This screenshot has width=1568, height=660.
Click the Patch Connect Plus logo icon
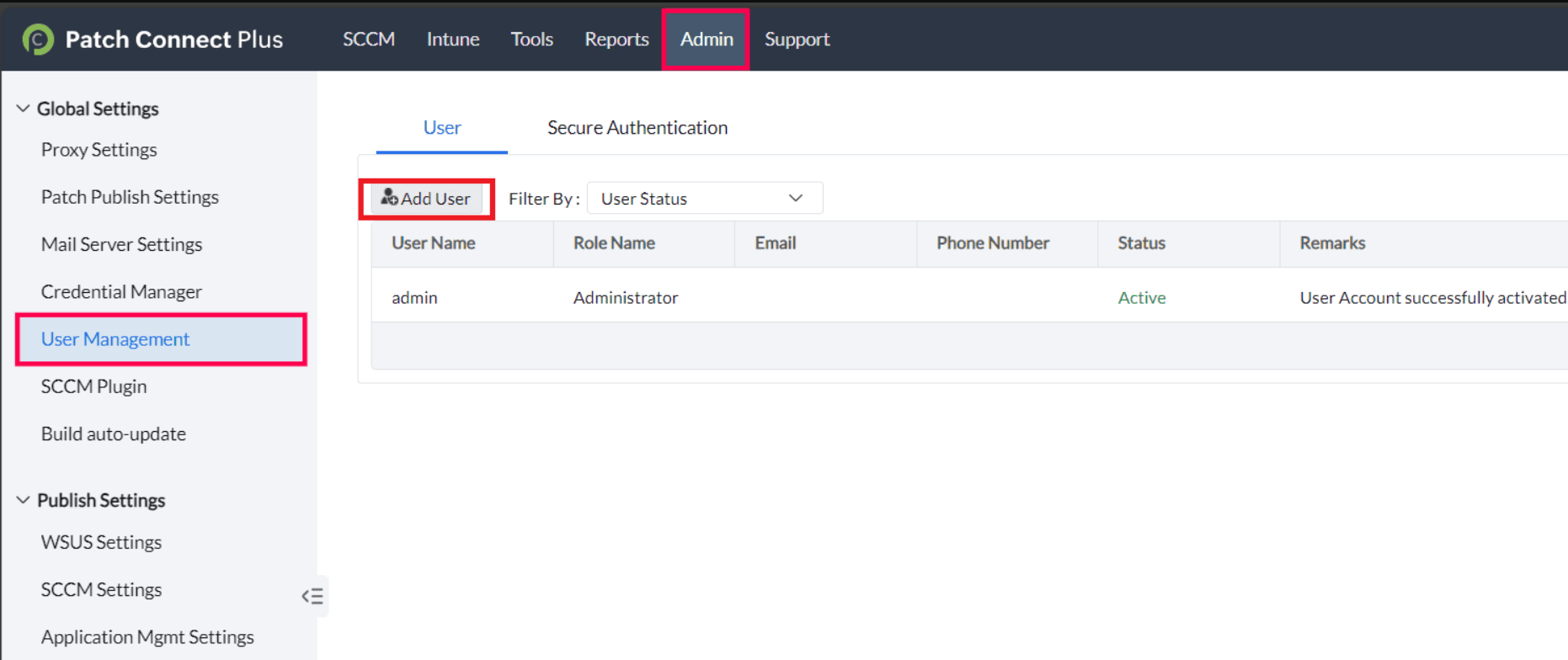click(x=38, y=40)
